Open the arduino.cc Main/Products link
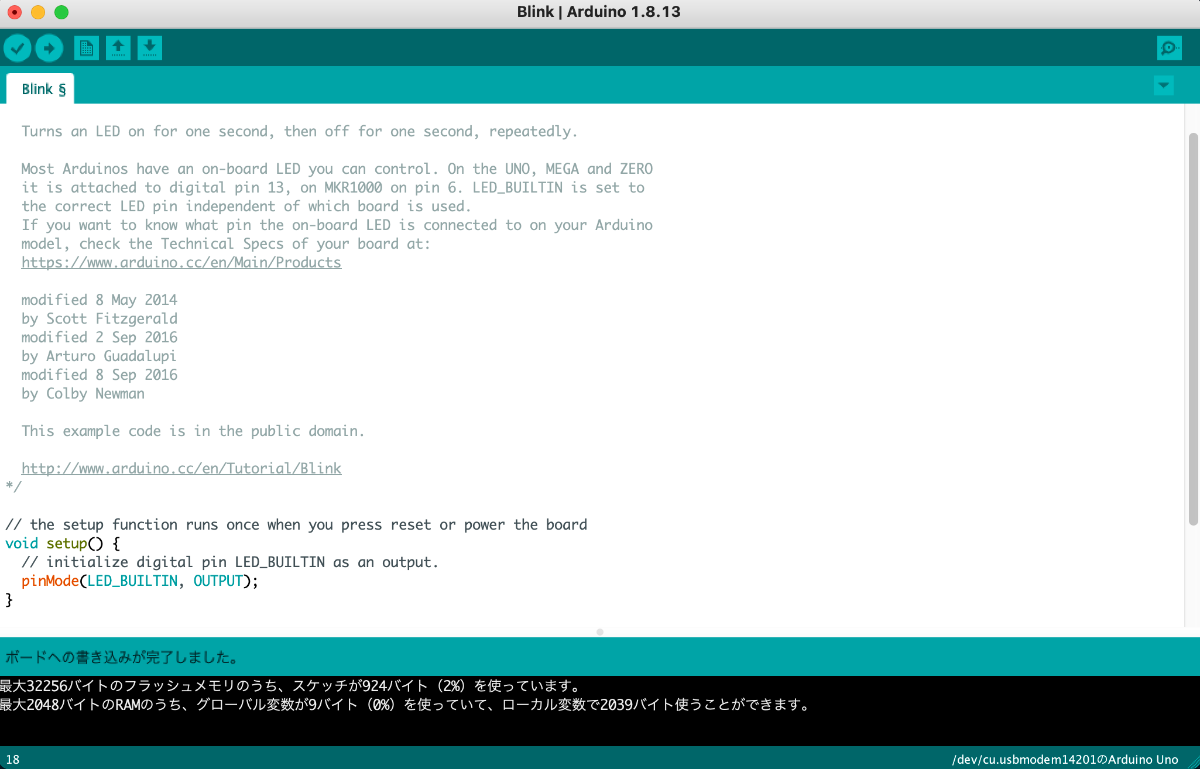This screenshot has height=769, width=1200. [x=181, y=262]
